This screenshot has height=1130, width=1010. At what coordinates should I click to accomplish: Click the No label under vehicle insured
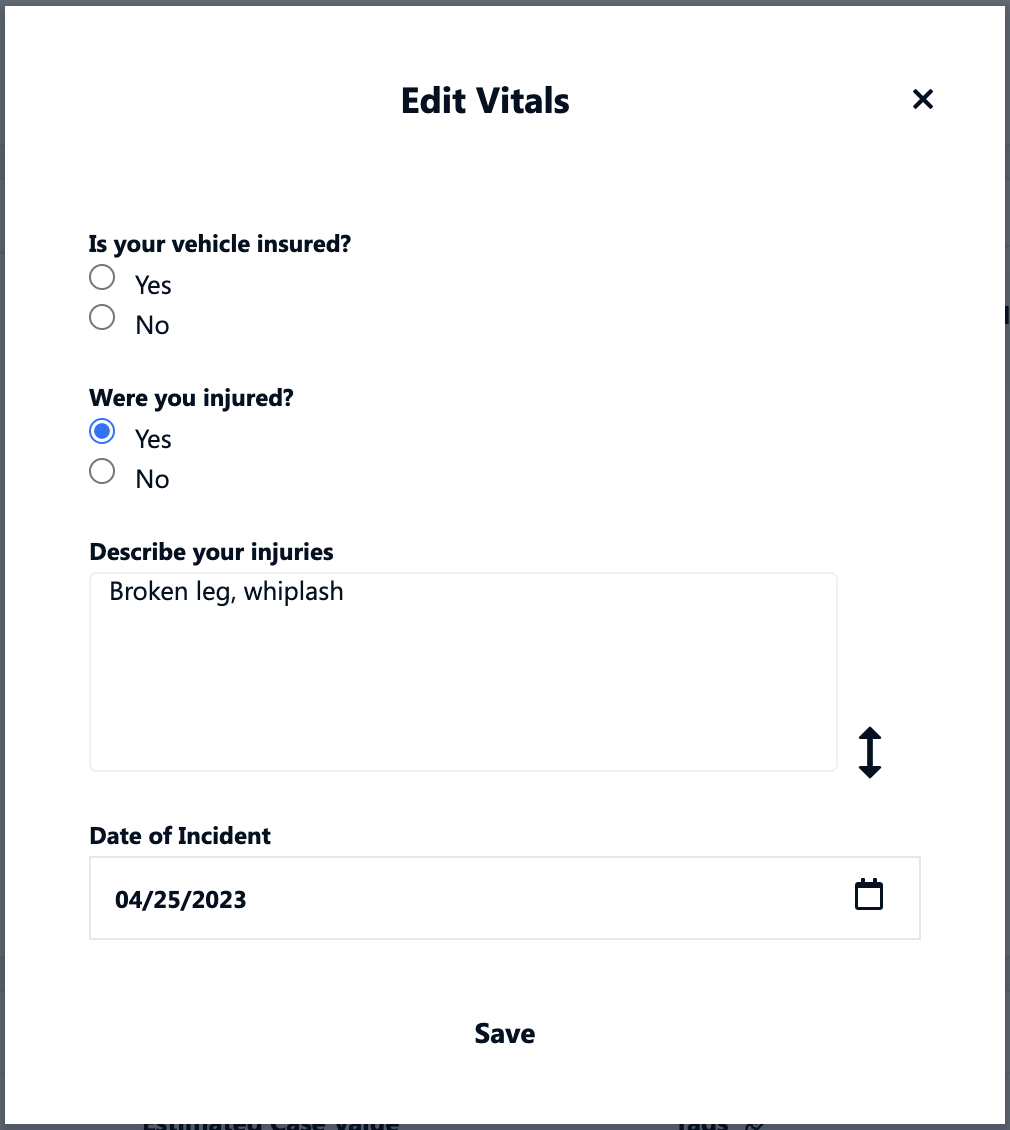[x=152, y=326]
